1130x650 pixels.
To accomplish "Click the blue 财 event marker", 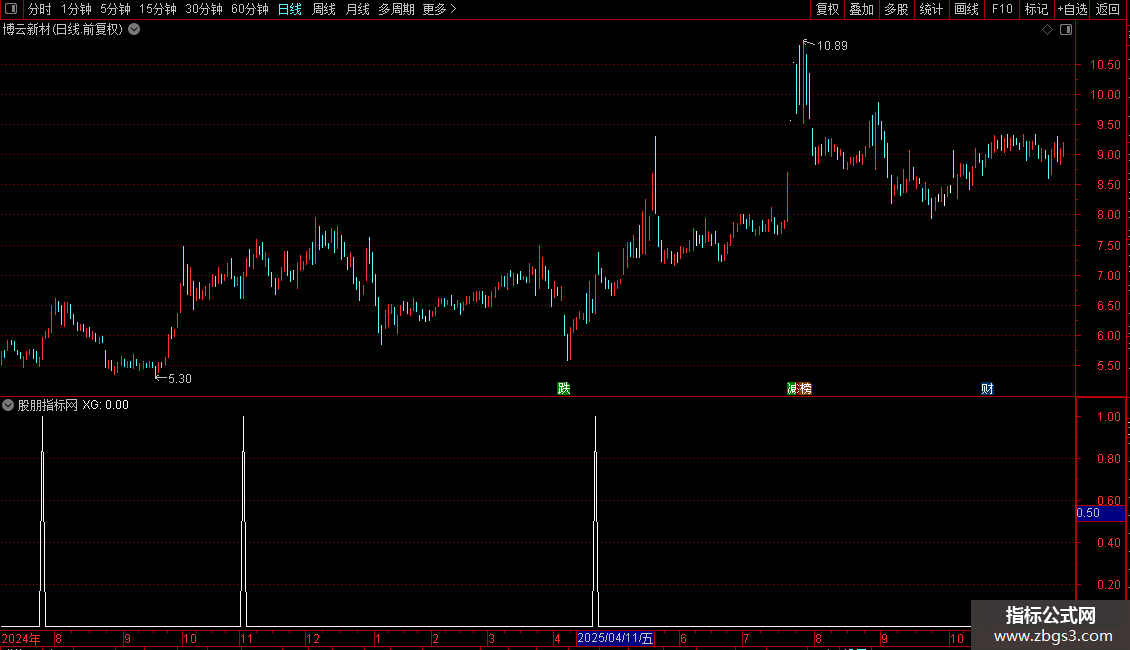I will (987, 388).
